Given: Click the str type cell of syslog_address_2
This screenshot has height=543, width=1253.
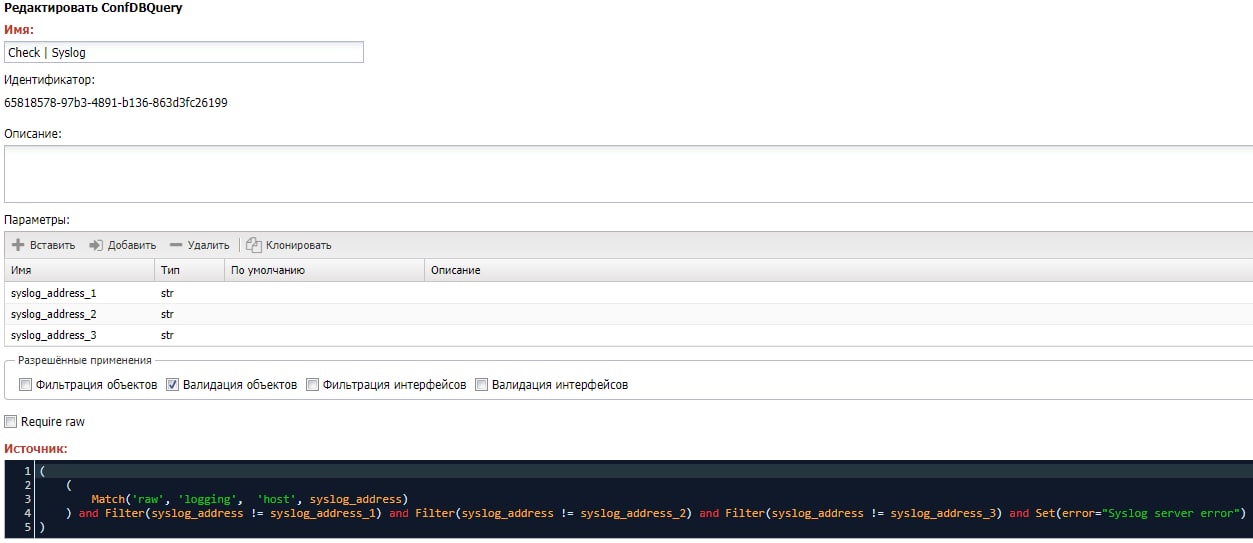Looking at the screenshot, I should click(x=189, y=314).
